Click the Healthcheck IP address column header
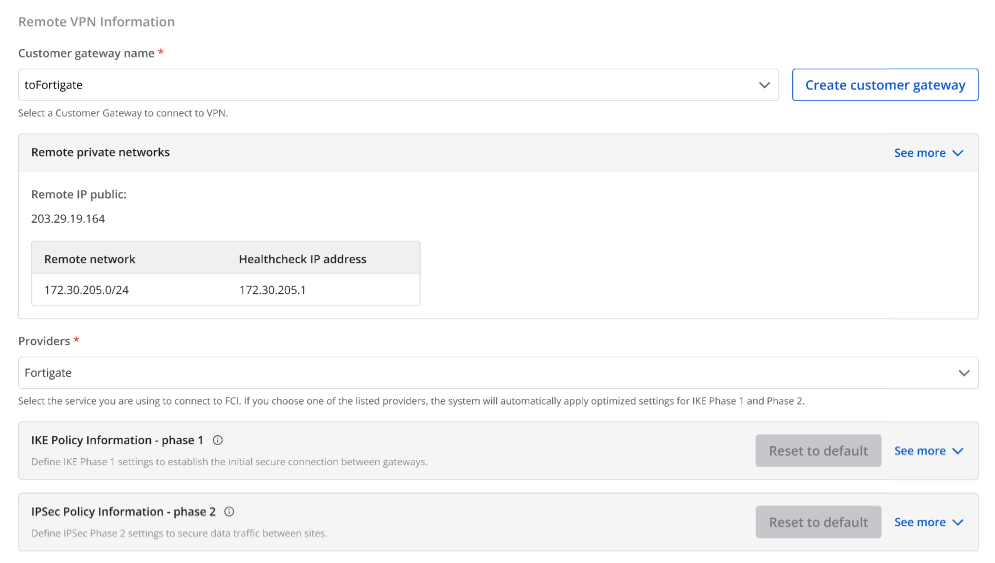The image size is (995, 563). pos(302,259)
